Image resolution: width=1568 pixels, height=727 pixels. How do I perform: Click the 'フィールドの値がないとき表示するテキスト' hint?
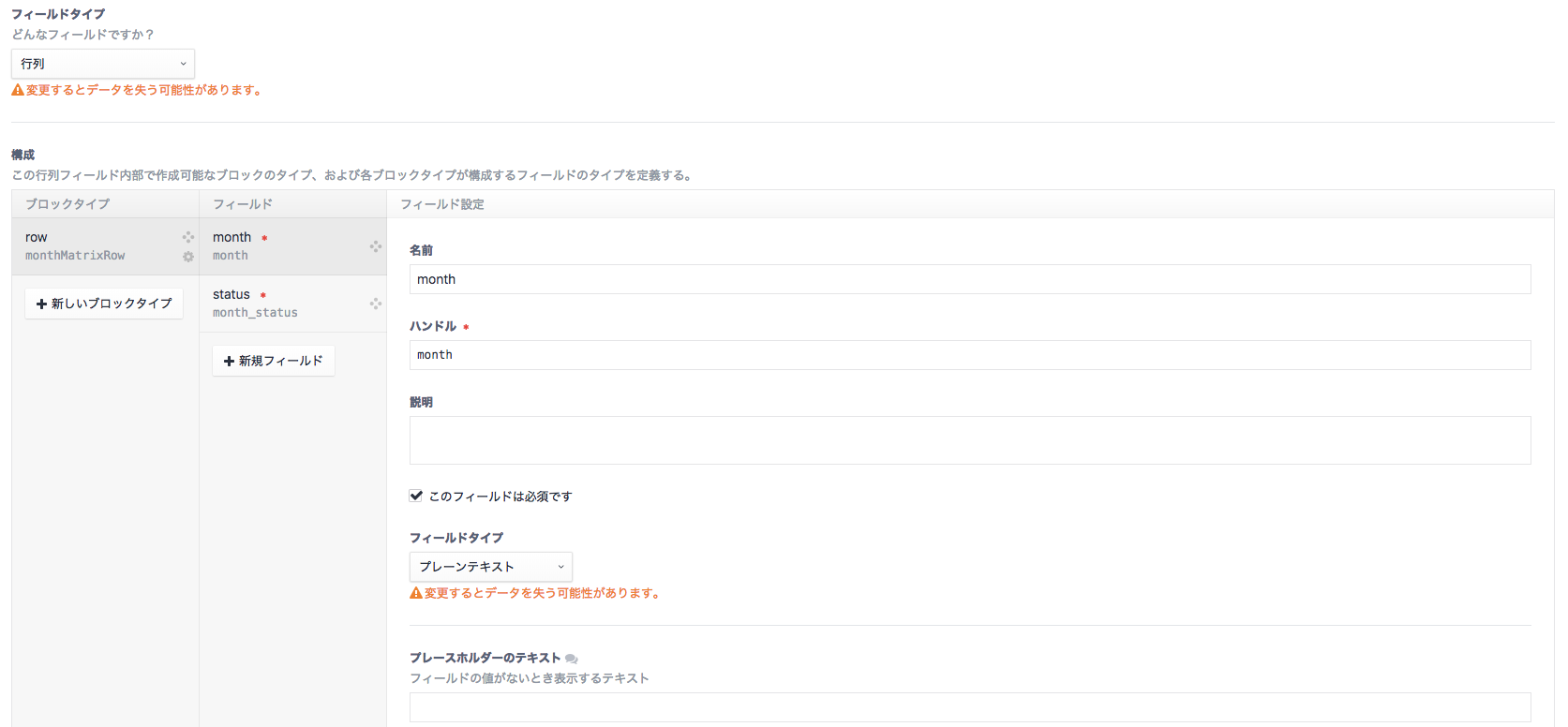(530, 678)
